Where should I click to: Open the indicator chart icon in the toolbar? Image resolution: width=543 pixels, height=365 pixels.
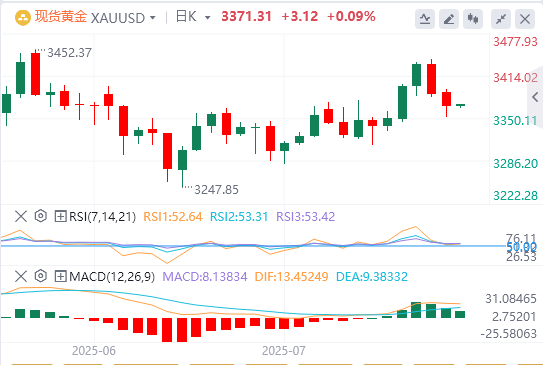pyautogui.click(x=425, y=19)
